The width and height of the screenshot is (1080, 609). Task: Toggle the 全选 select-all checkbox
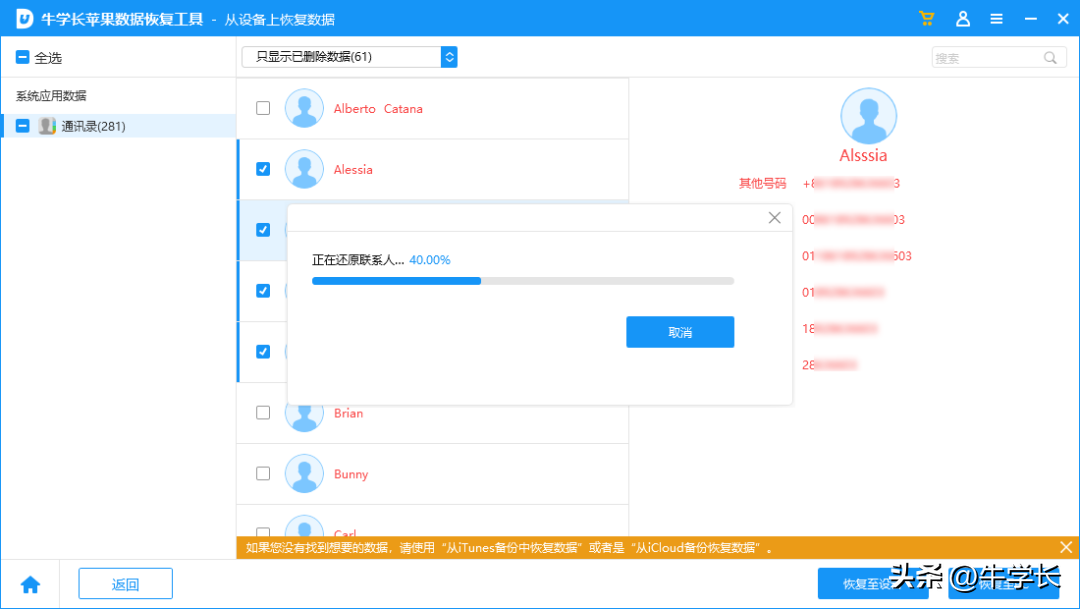click(x=21, y=57)
